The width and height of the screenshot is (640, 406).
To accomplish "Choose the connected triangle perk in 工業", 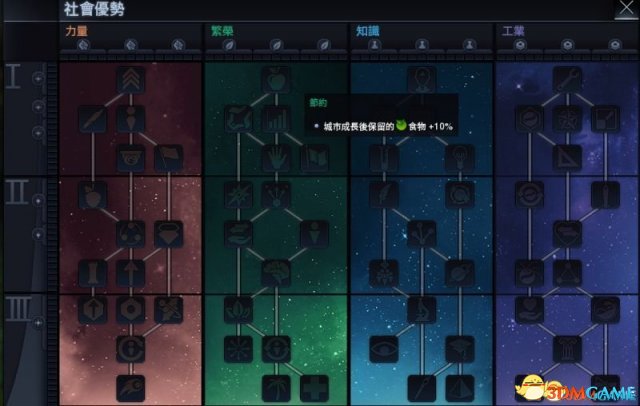I will click(x=567, y=273).
